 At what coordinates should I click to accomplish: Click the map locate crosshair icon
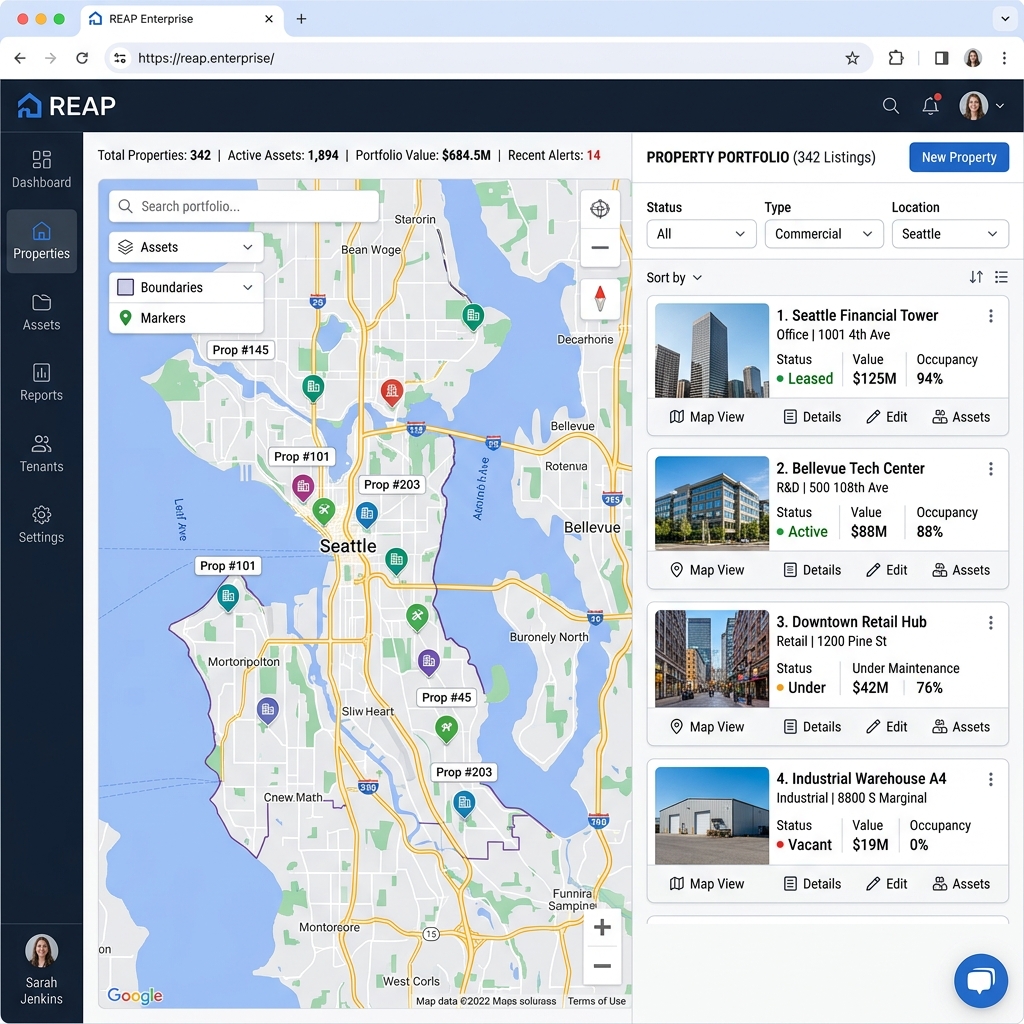[x=600, y=209]
